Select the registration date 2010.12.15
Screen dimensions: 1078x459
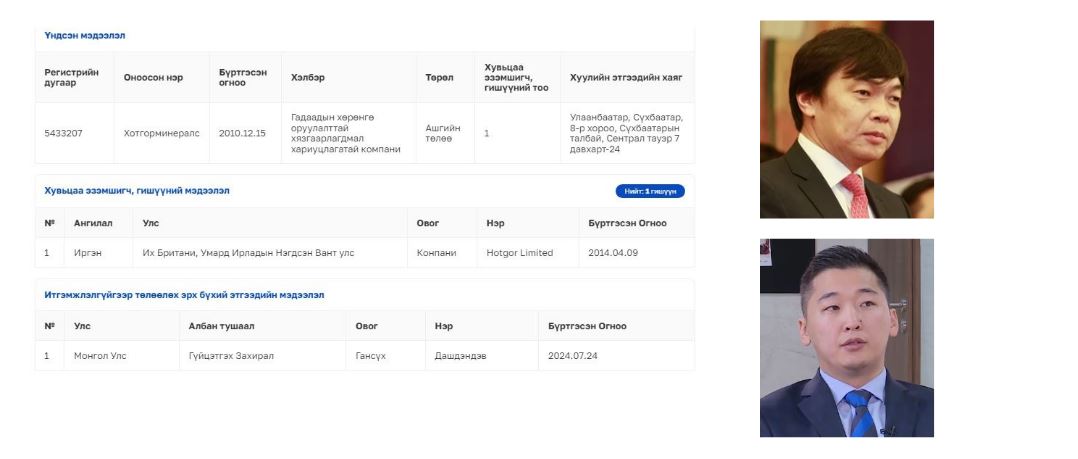(243, 133)
